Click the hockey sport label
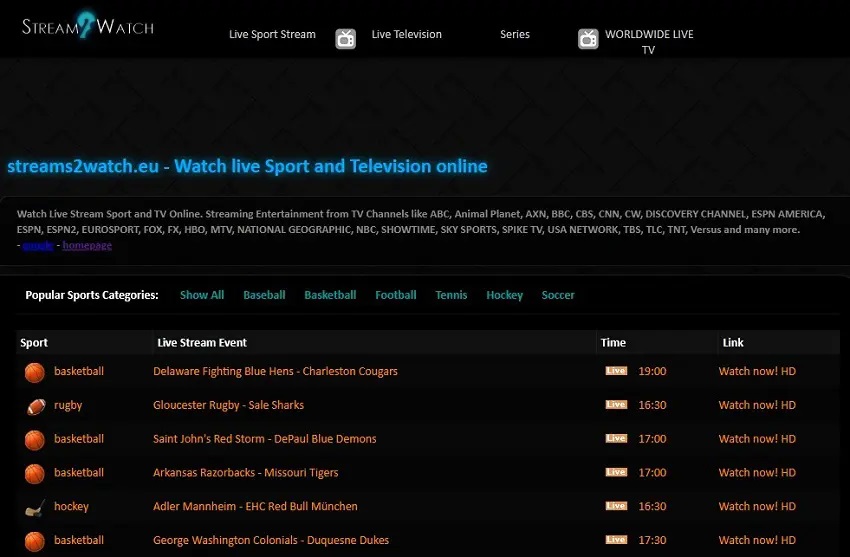 point(71,507)
